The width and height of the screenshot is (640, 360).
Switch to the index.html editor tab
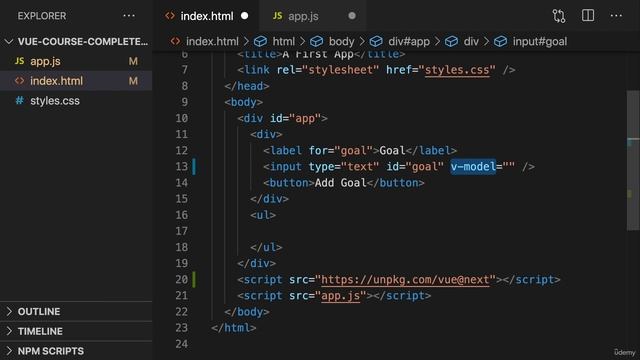pos(207,16)
